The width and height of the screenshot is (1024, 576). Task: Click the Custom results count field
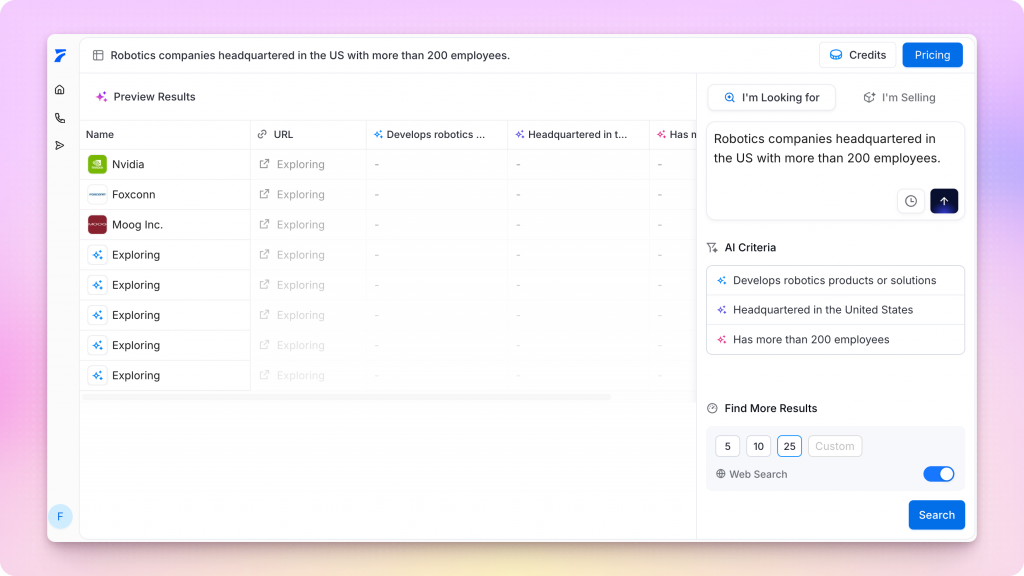[x=834, y=446]
